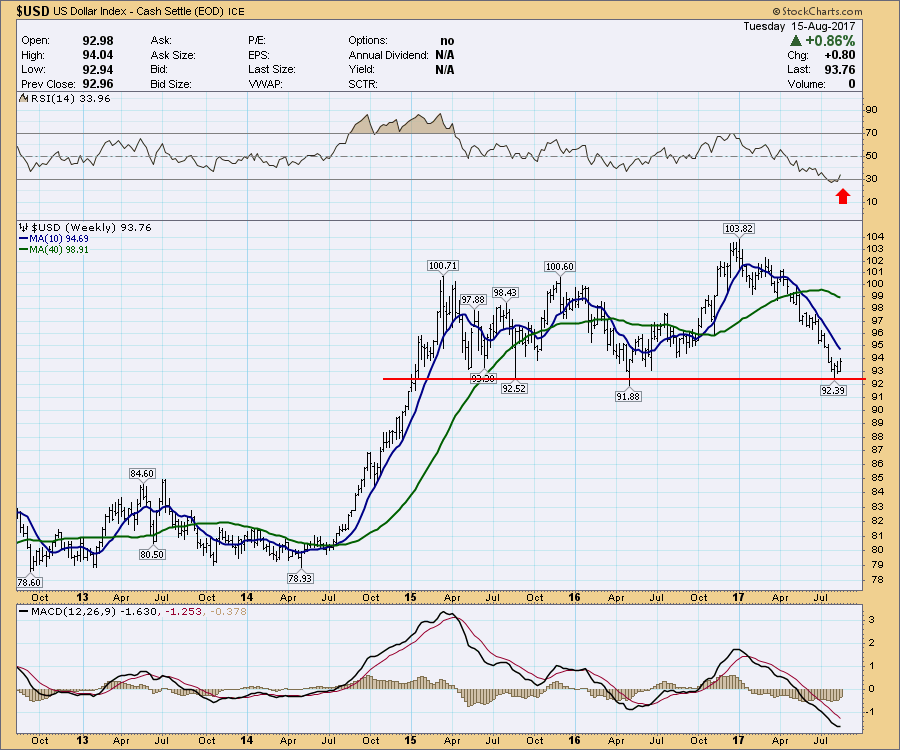Click the blue MA(10) legend line marker

[25, 240]
